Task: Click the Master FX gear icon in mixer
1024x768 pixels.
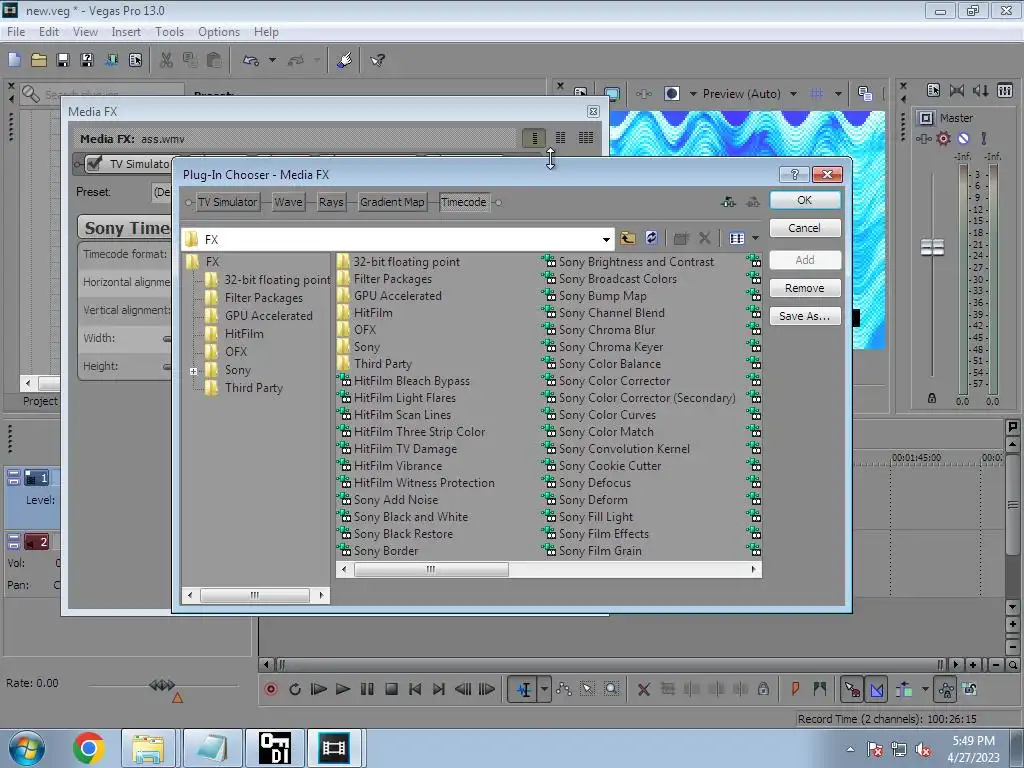Action: pyautogui.click(x=943, y=138)
